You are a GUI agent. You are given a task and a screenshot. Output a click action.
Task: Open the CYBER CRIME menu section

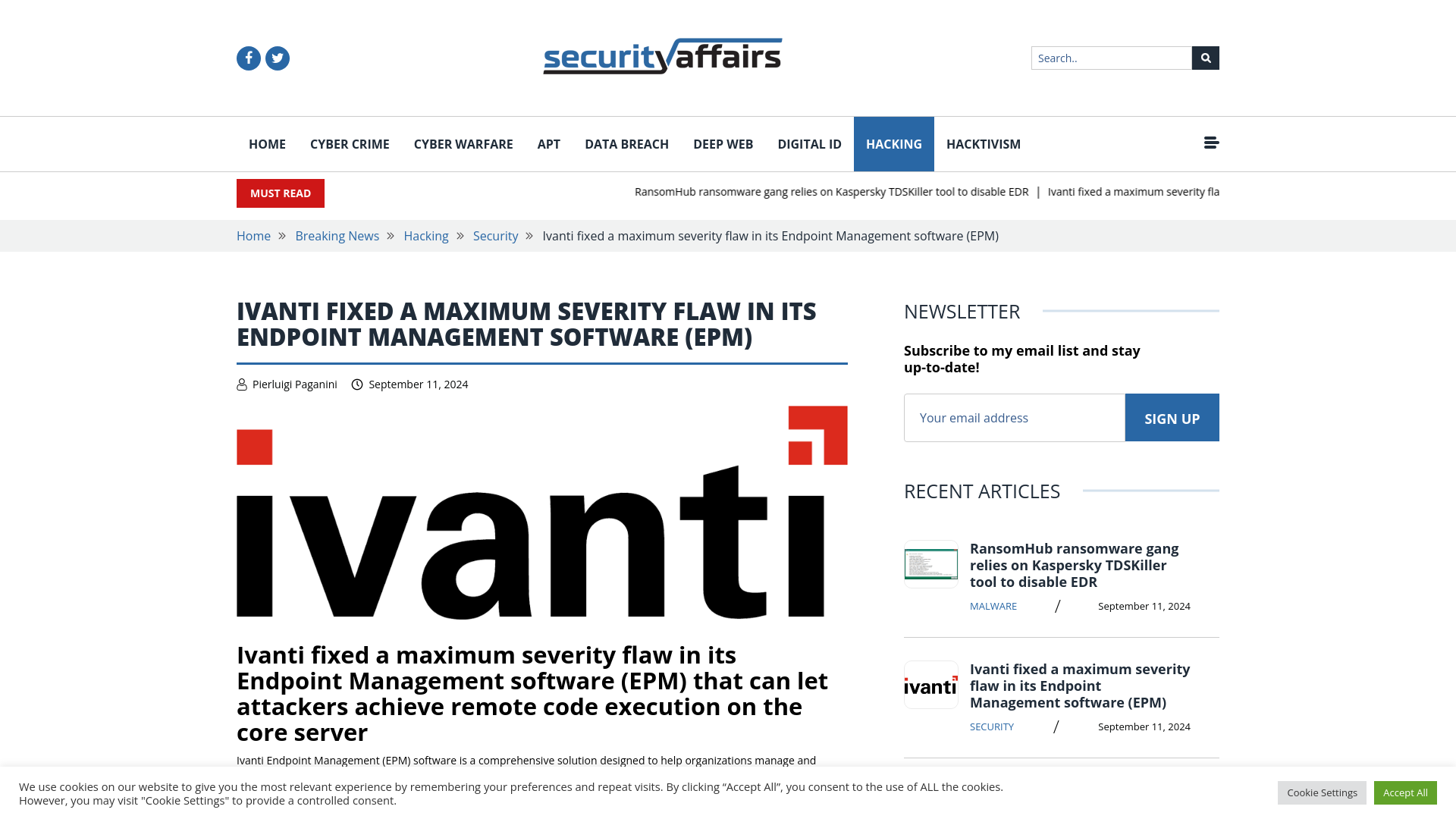point(349,144)
